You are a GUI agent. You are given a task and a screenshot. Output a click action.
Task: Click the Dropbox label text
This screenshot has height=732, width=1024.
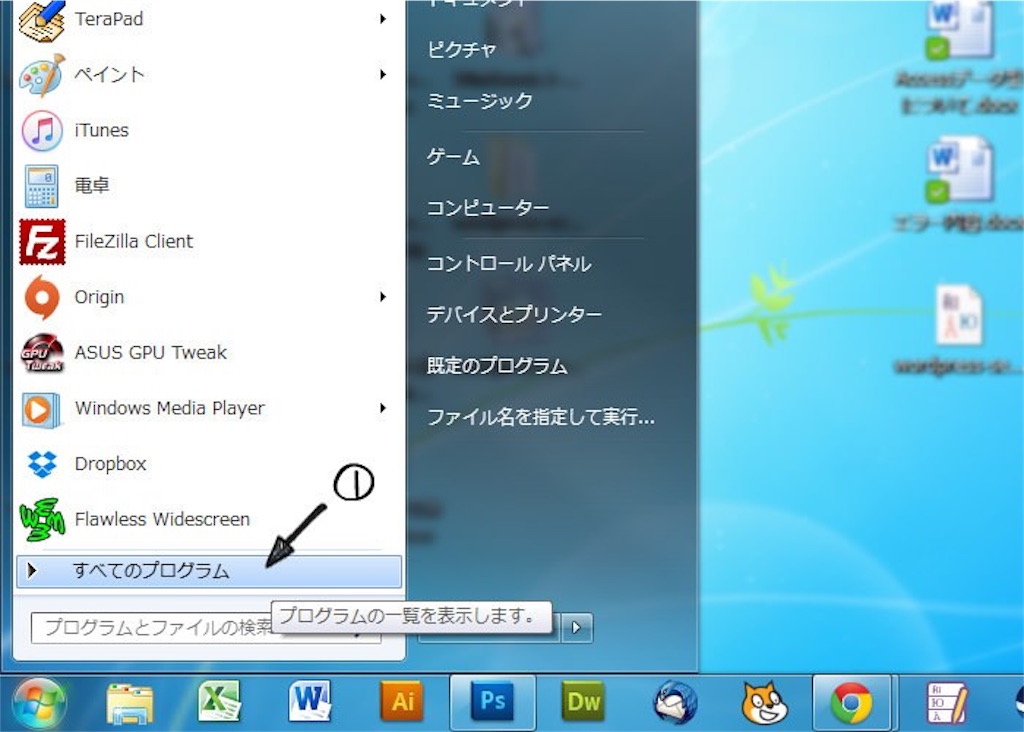pos(110,464)
